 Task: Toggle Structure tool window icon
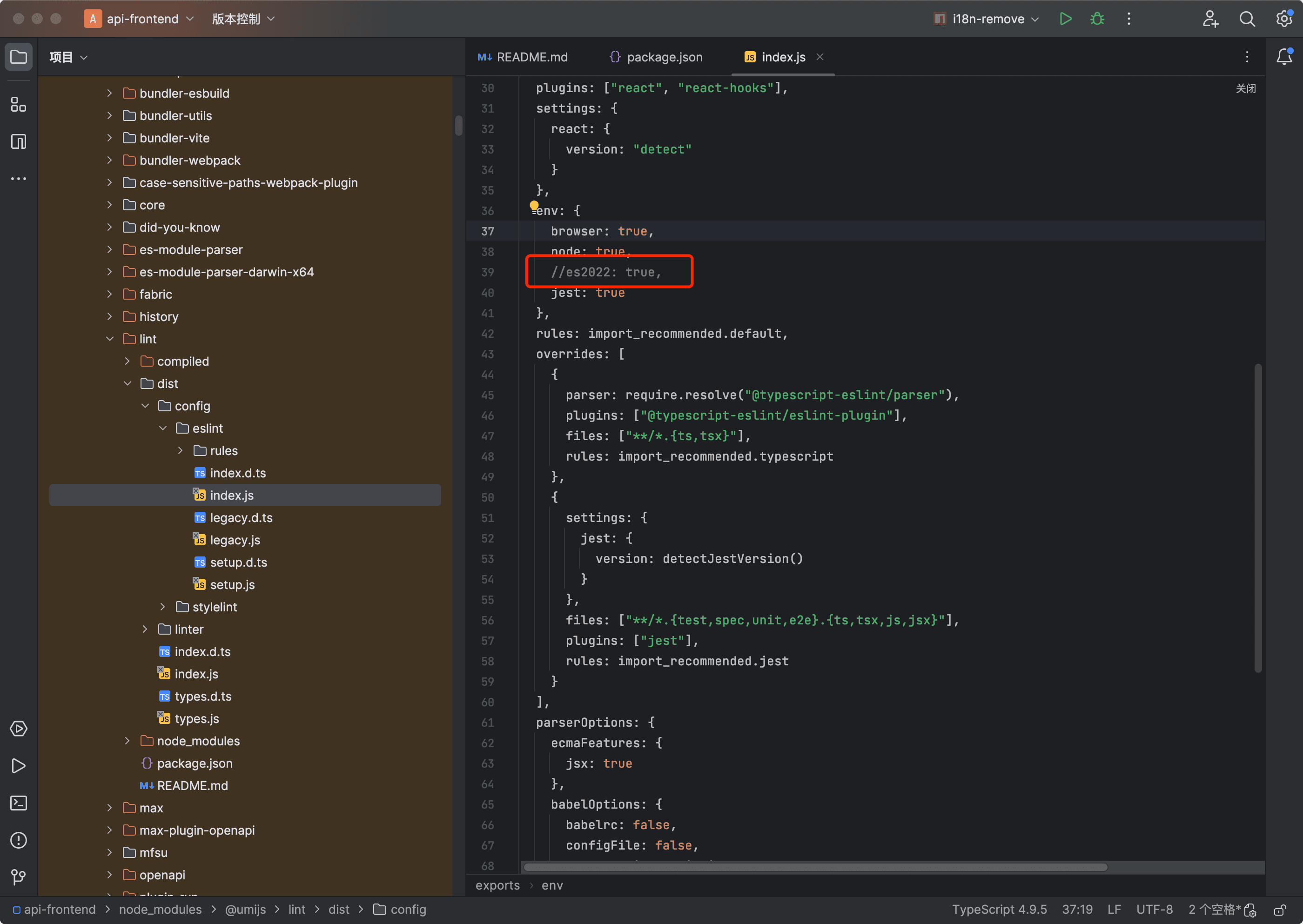(x=18, y=142)
